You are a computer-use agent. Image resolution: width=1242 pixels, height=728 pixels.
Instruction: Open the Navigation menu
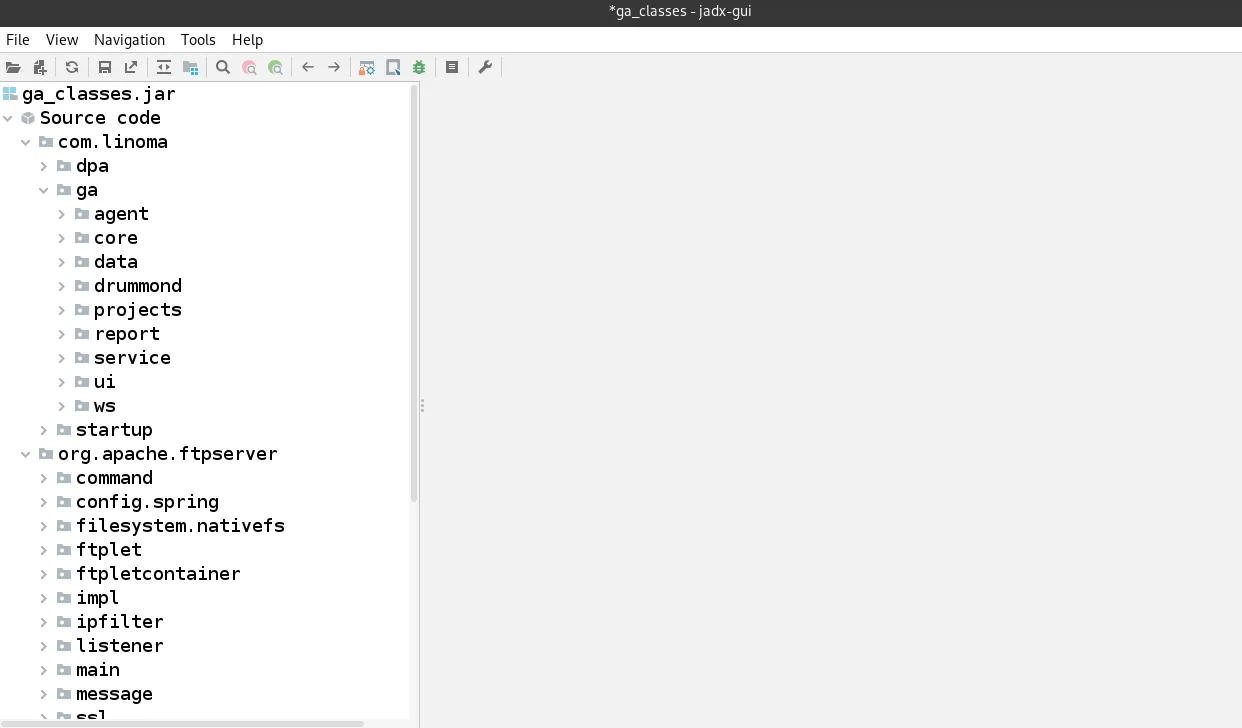[129, 40]
